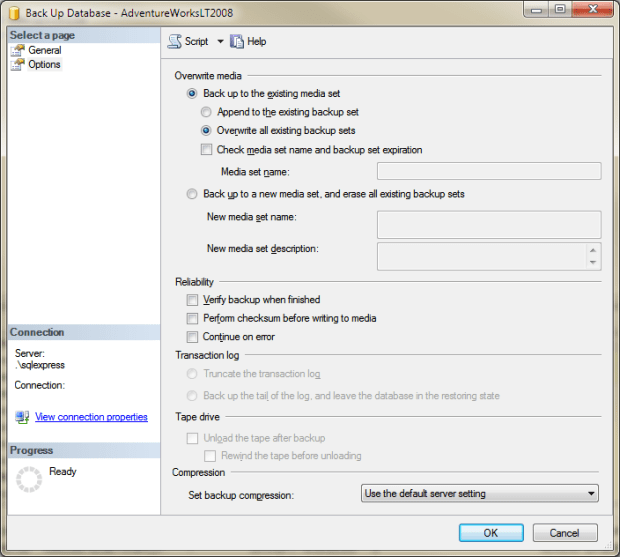
Task: Maximize the Back Up Database window
Action: (560, 10)
